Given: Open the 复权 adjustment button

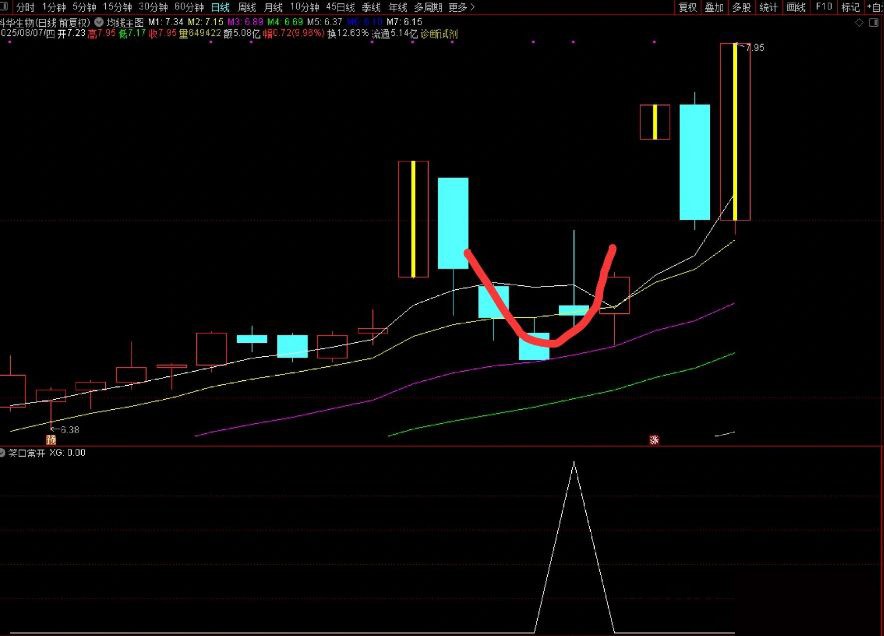Looking at the screenshot, I should pyautogui.click(x=687, y=7).
